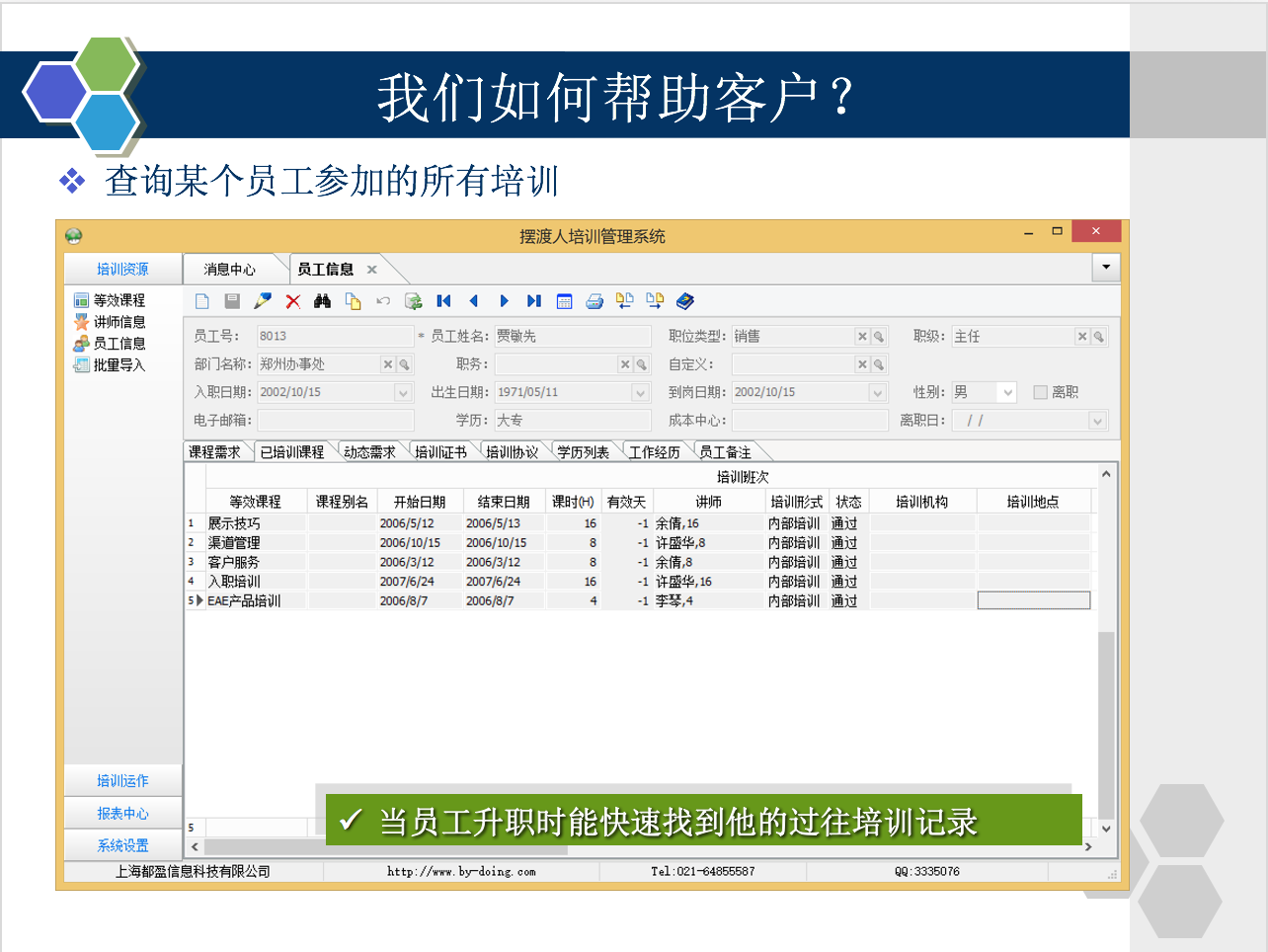Open the 入职日期 date dropdown
The width and height of the screenshot is (1268, 952).
click(x=403, y=393)
